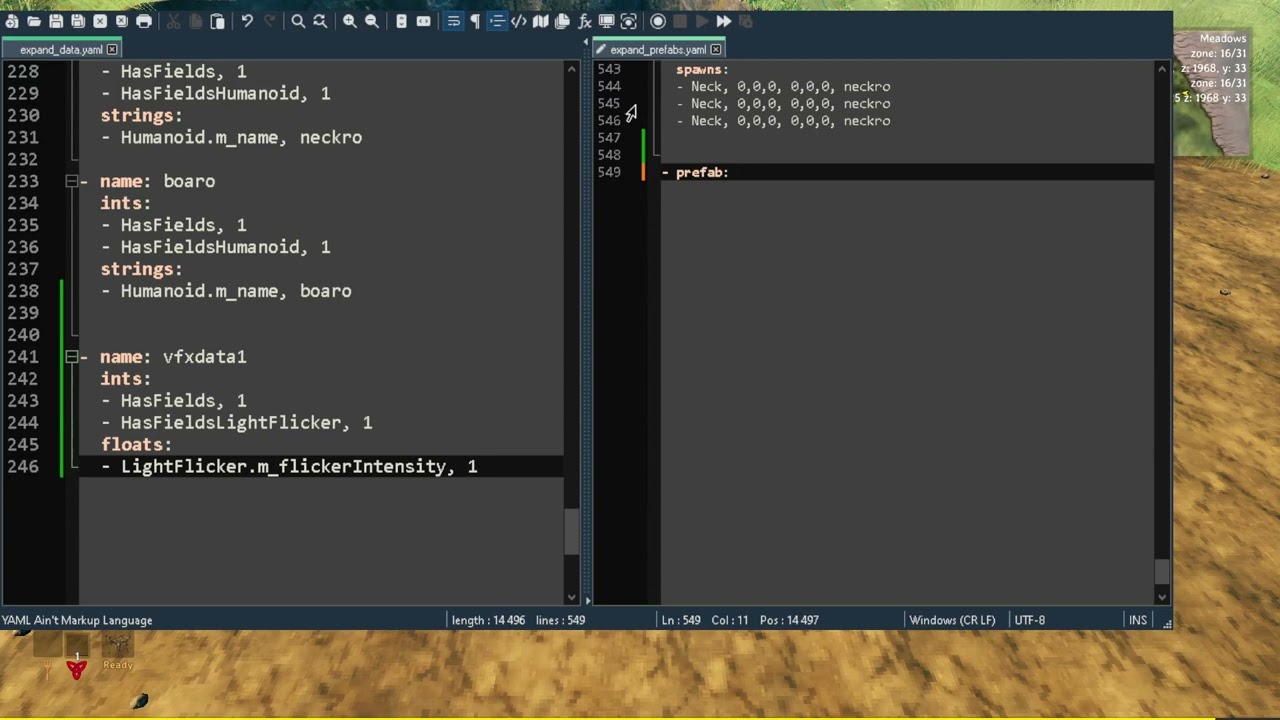Screen dimensions: 1280x720
Task: Print the current document
Action: click(144, 21)
